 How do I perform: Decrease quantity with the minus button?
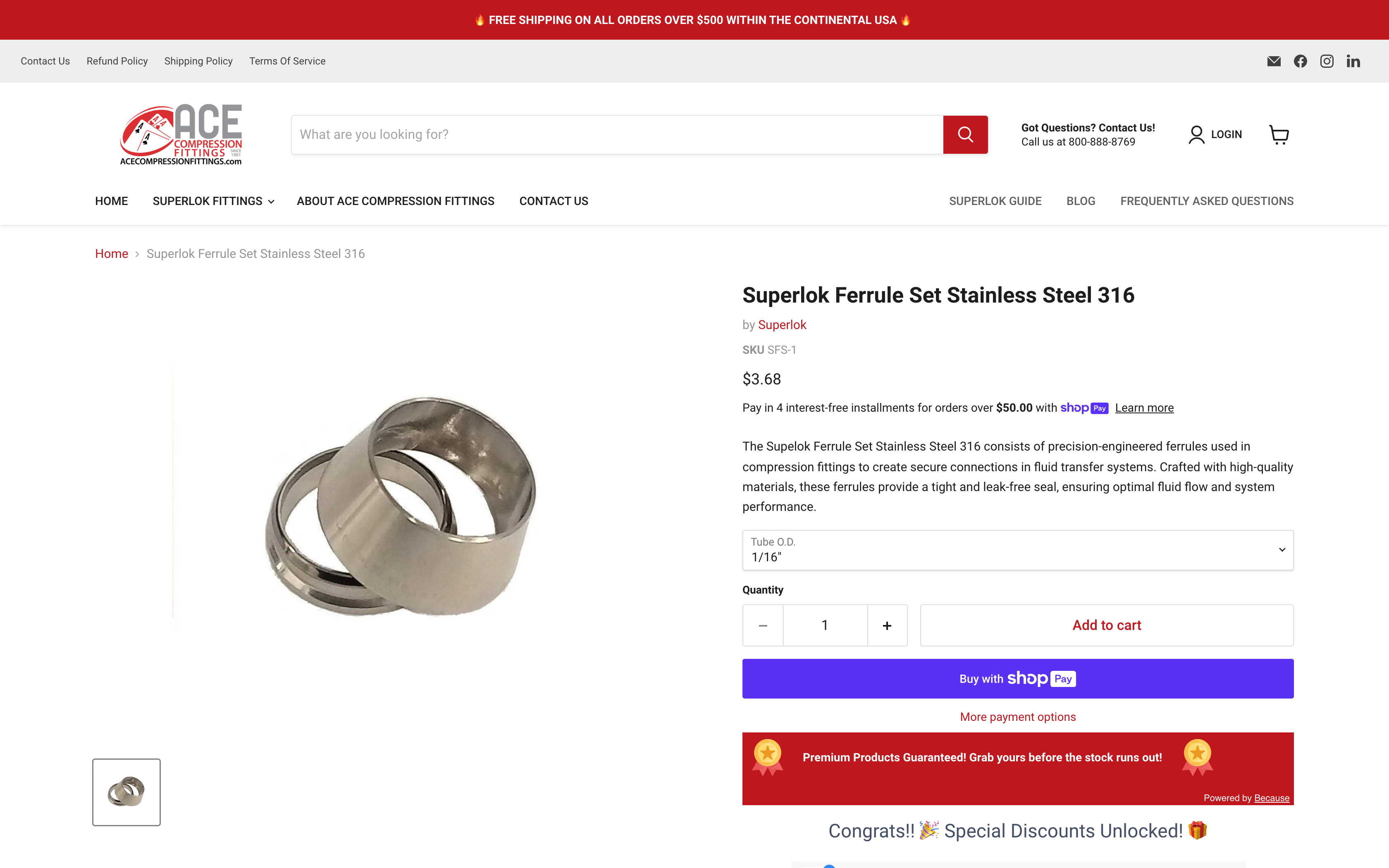point(763,625)
